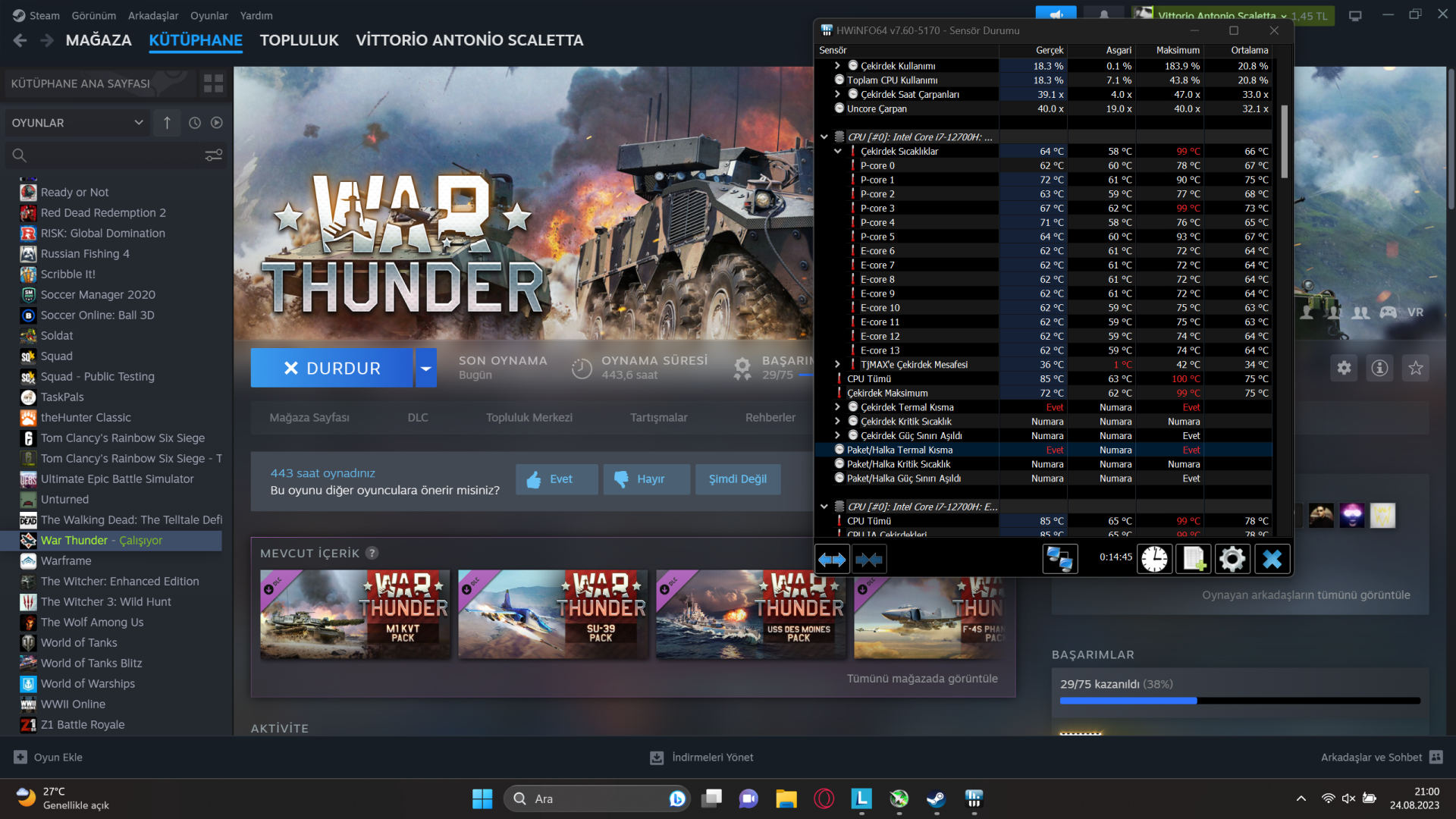Click the Evet recommend button

(556, 479)
